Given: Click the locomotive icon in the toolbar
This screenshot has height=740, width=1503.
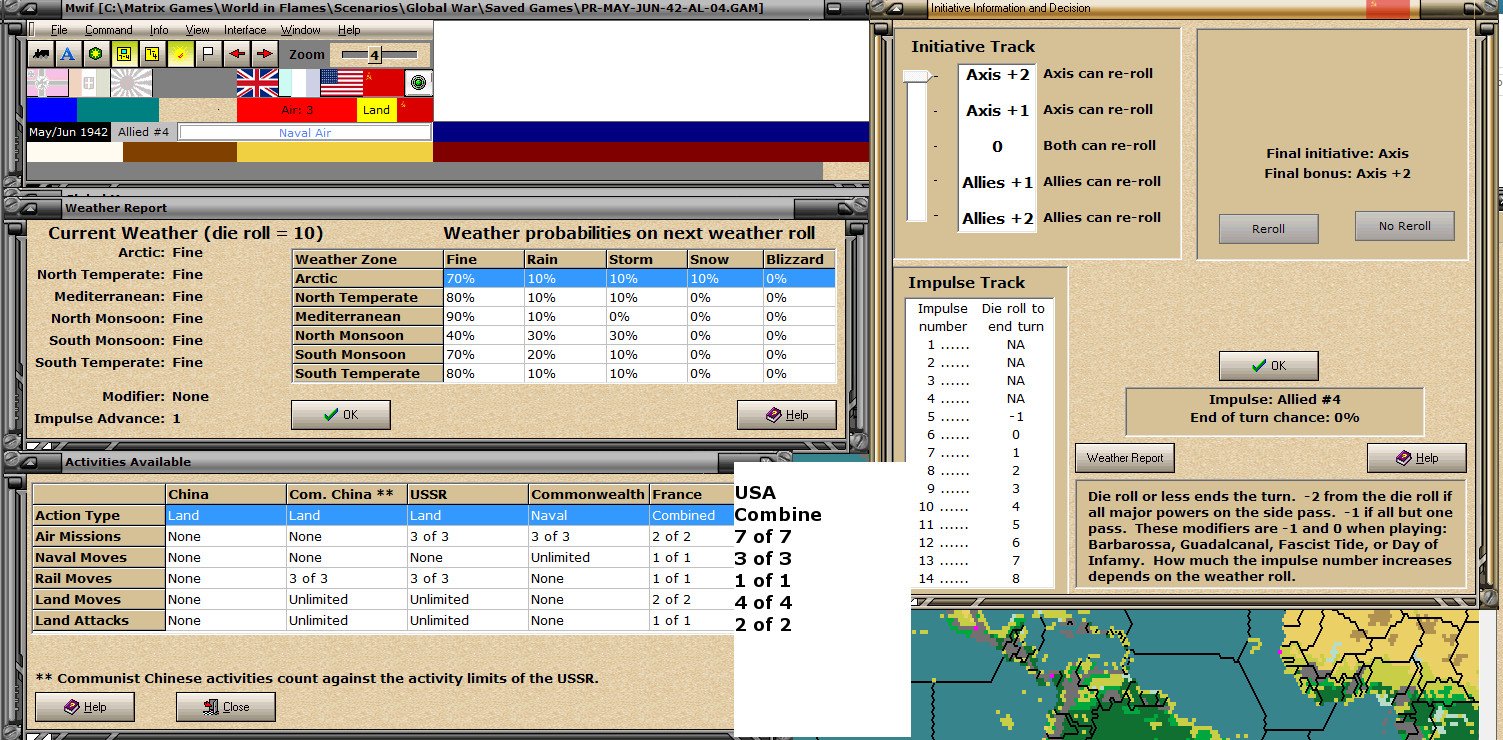Looking at the screenshot, I should pyautogui.click(x=41, y=54).
